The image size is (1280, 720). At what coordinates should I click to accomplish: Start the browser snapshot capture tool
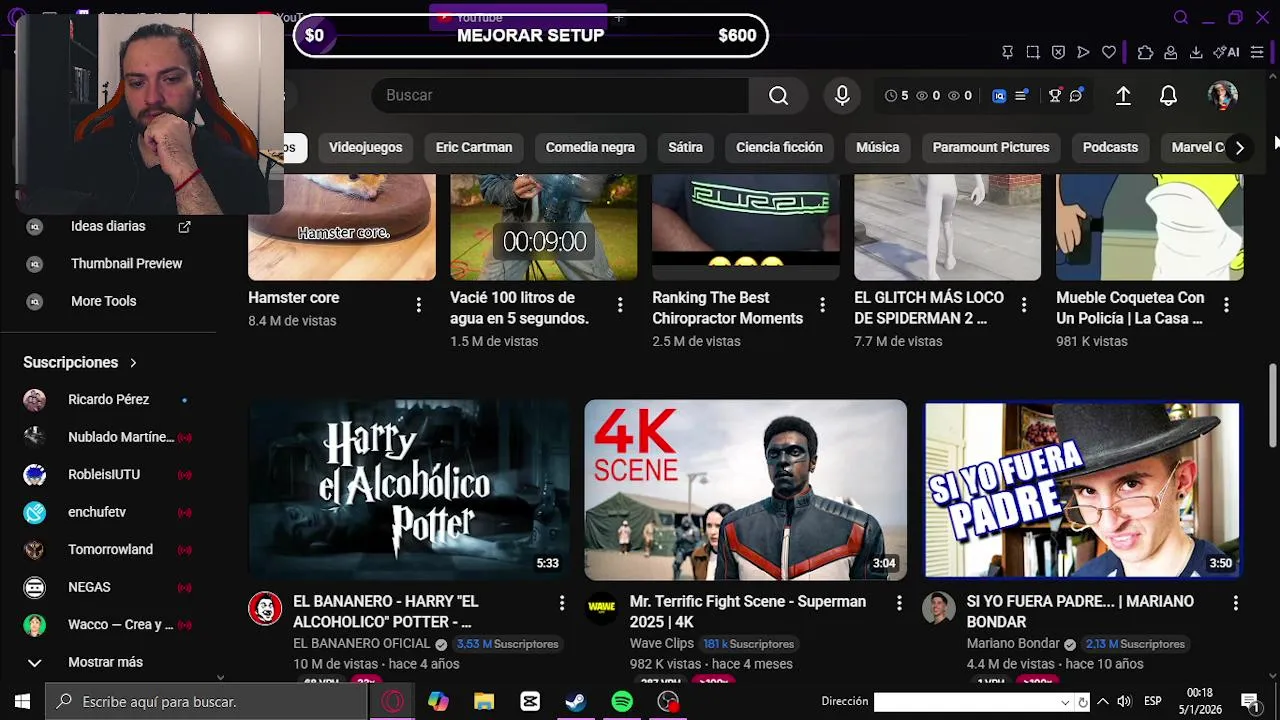[x=1033, y=52]
